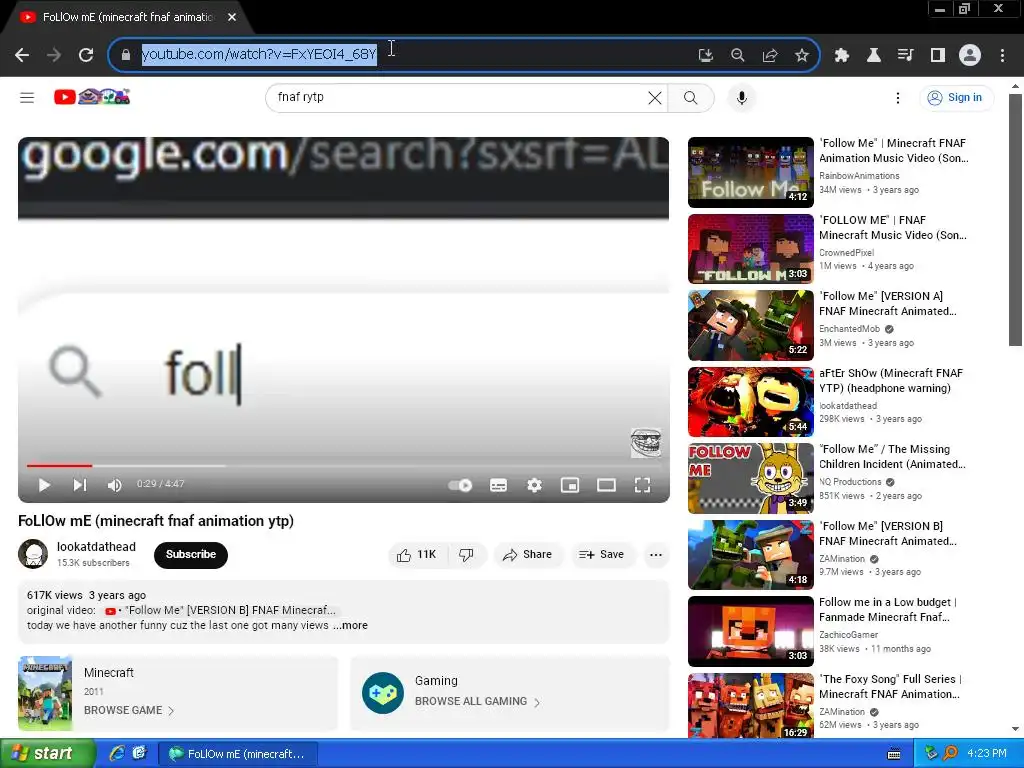Screen dimensions: 1024x768
Task: Open Follow Me VERSION B by ZAMination
Action: point(750,554)
